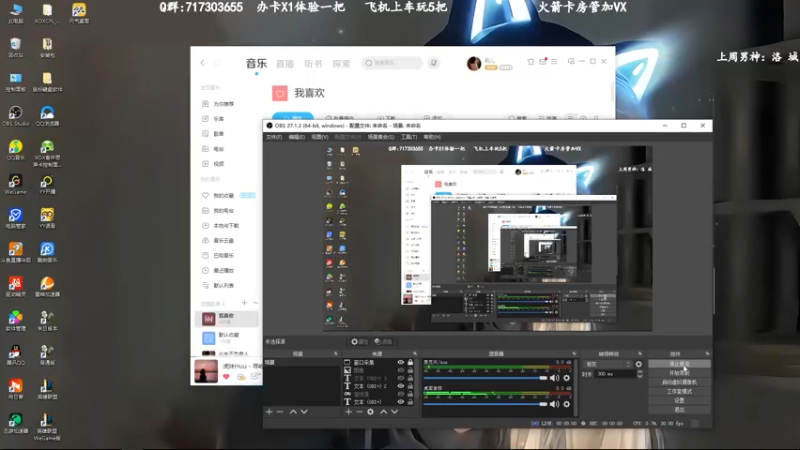Click the 停止推流 button
Screen dimensions: 800x450
pos(679,364)
